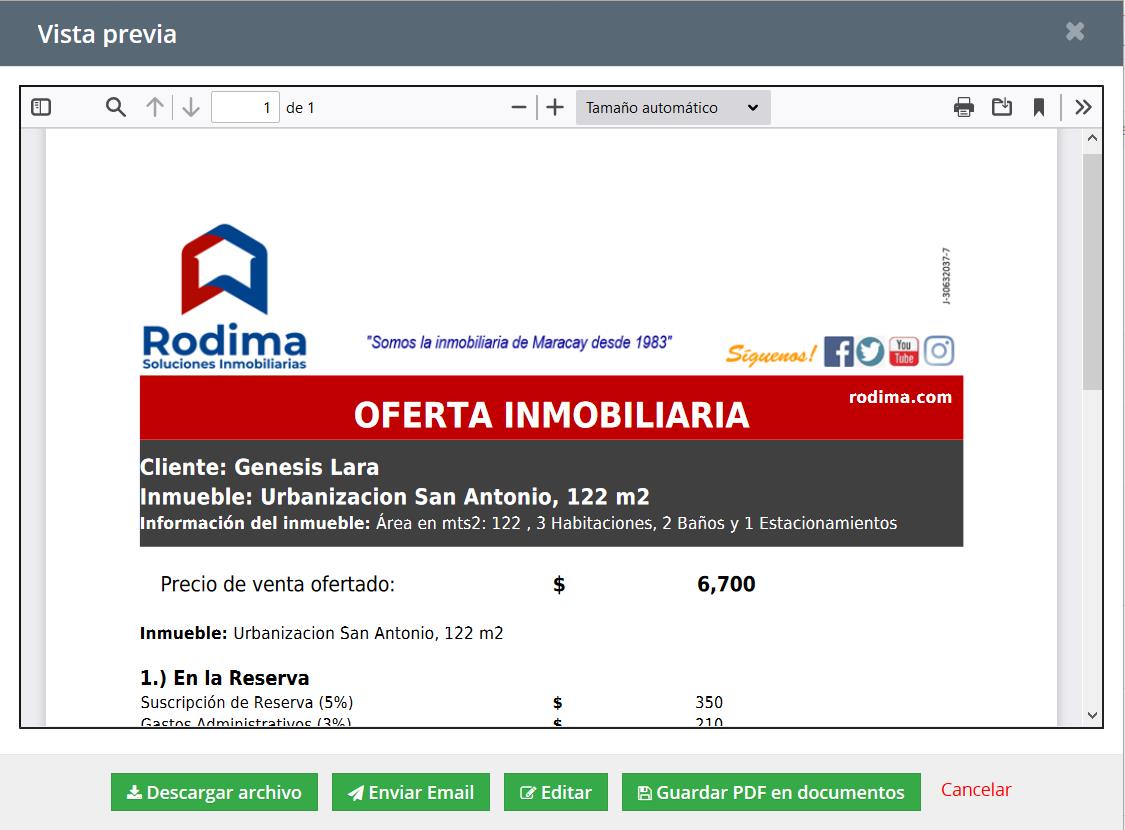Toggle the PDF viewer sidebar
The image size is (1125, 830).
point(41,107)
